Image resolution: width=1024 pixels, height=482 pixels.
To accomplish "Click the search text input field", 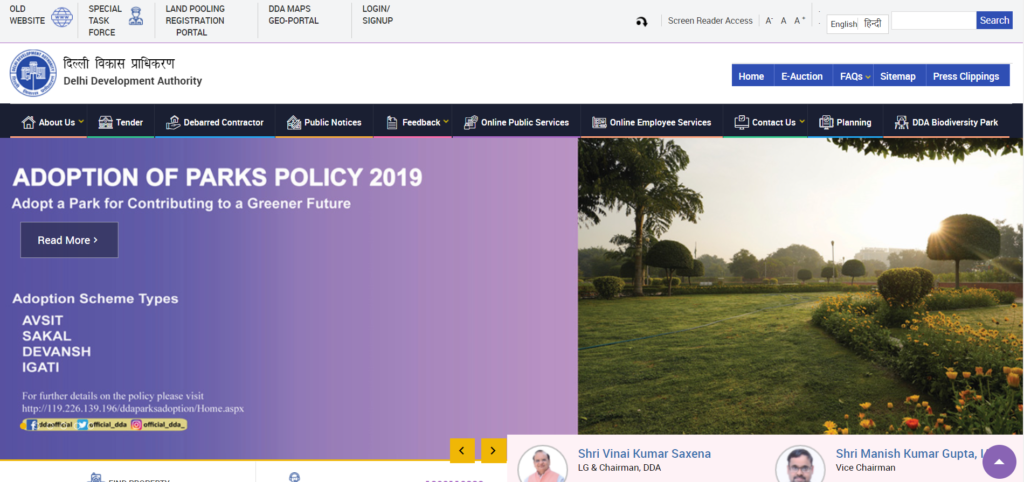I will coord(932,20).
